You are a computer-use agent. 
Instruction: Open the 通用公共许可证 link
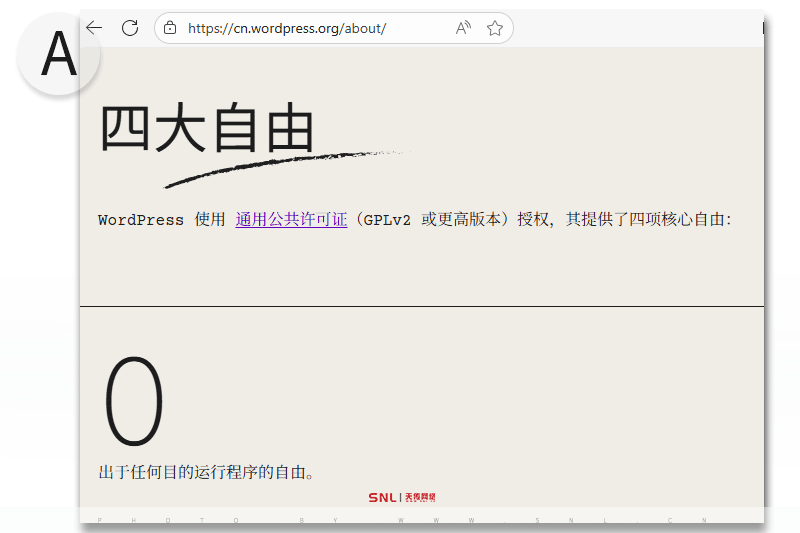(x=291, y=220)
